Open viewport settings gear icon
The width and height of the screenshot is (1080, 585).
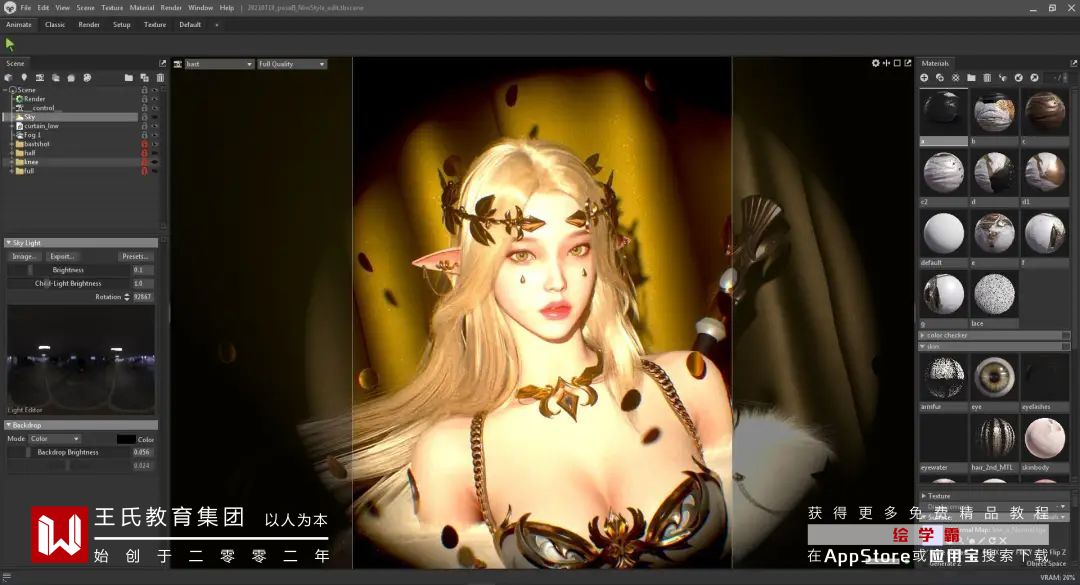click(875, 63)
